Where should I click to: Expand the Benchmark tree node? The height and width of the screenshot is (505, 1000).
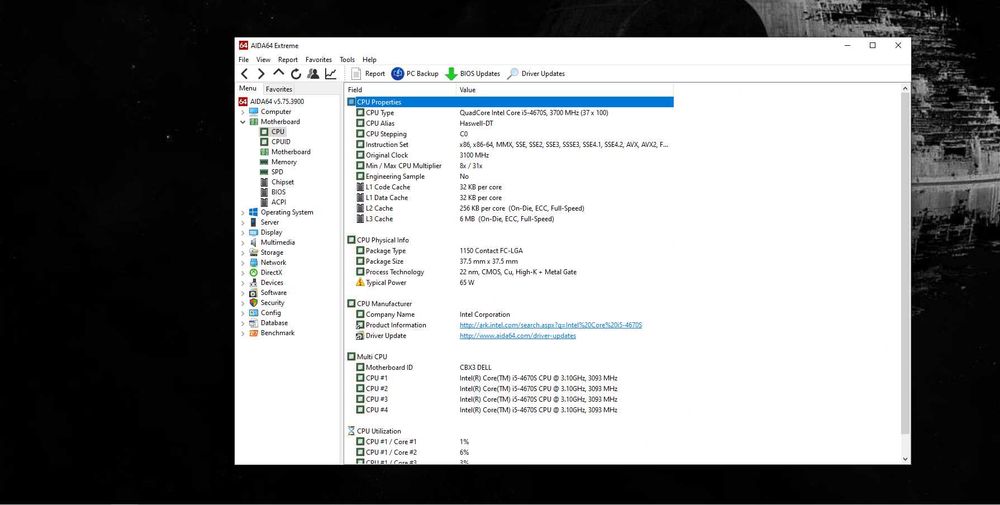[243, 333]
